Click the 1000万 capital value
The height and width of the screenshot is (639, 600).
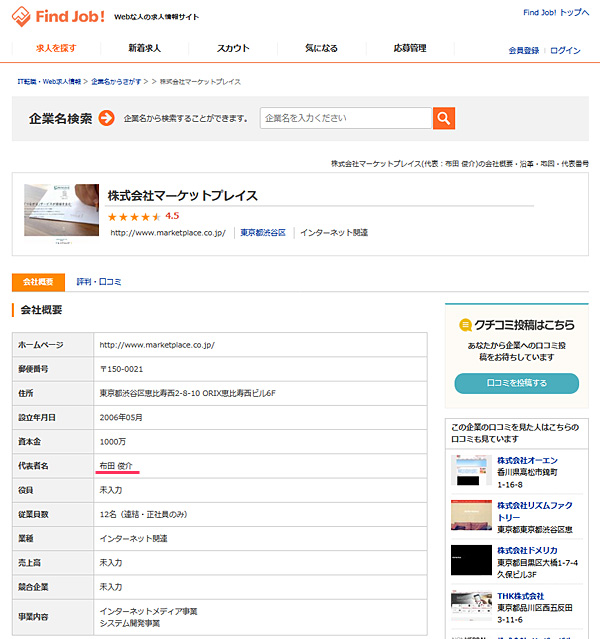(113, 442)
